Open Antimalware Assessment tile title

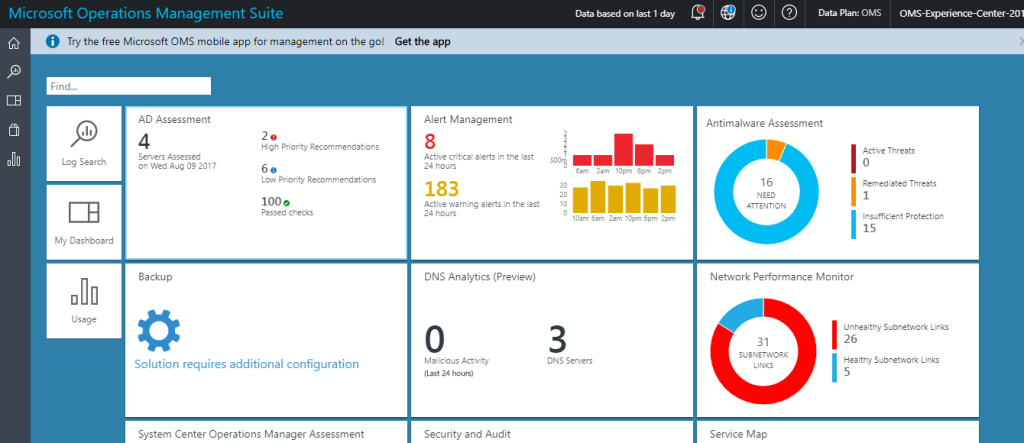(765, 123)
